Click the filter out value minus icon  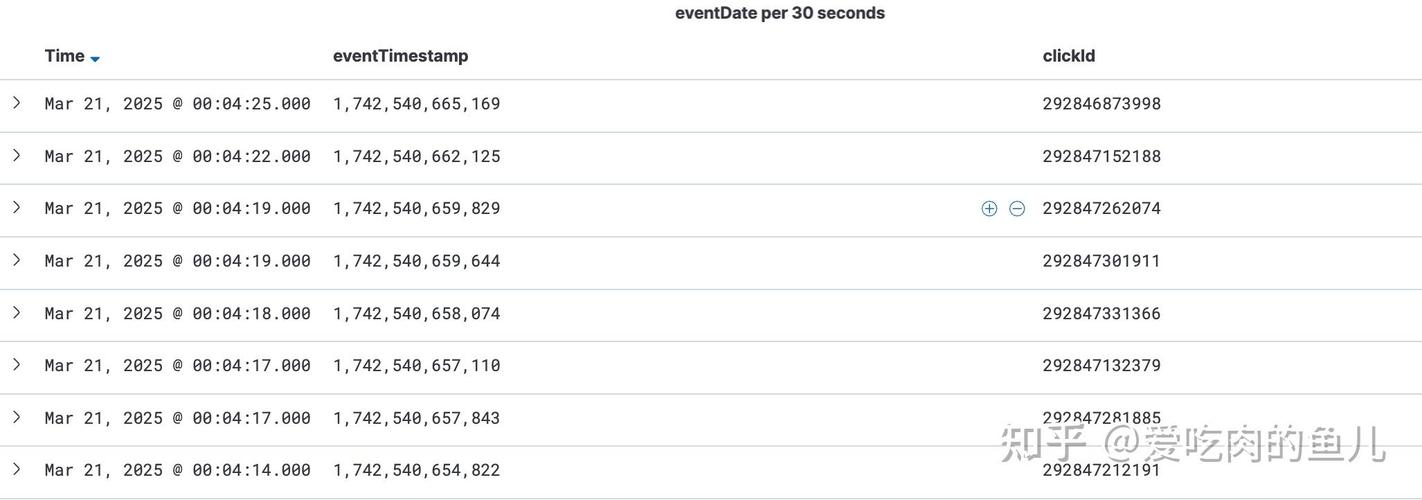[x=1017, y=209]
